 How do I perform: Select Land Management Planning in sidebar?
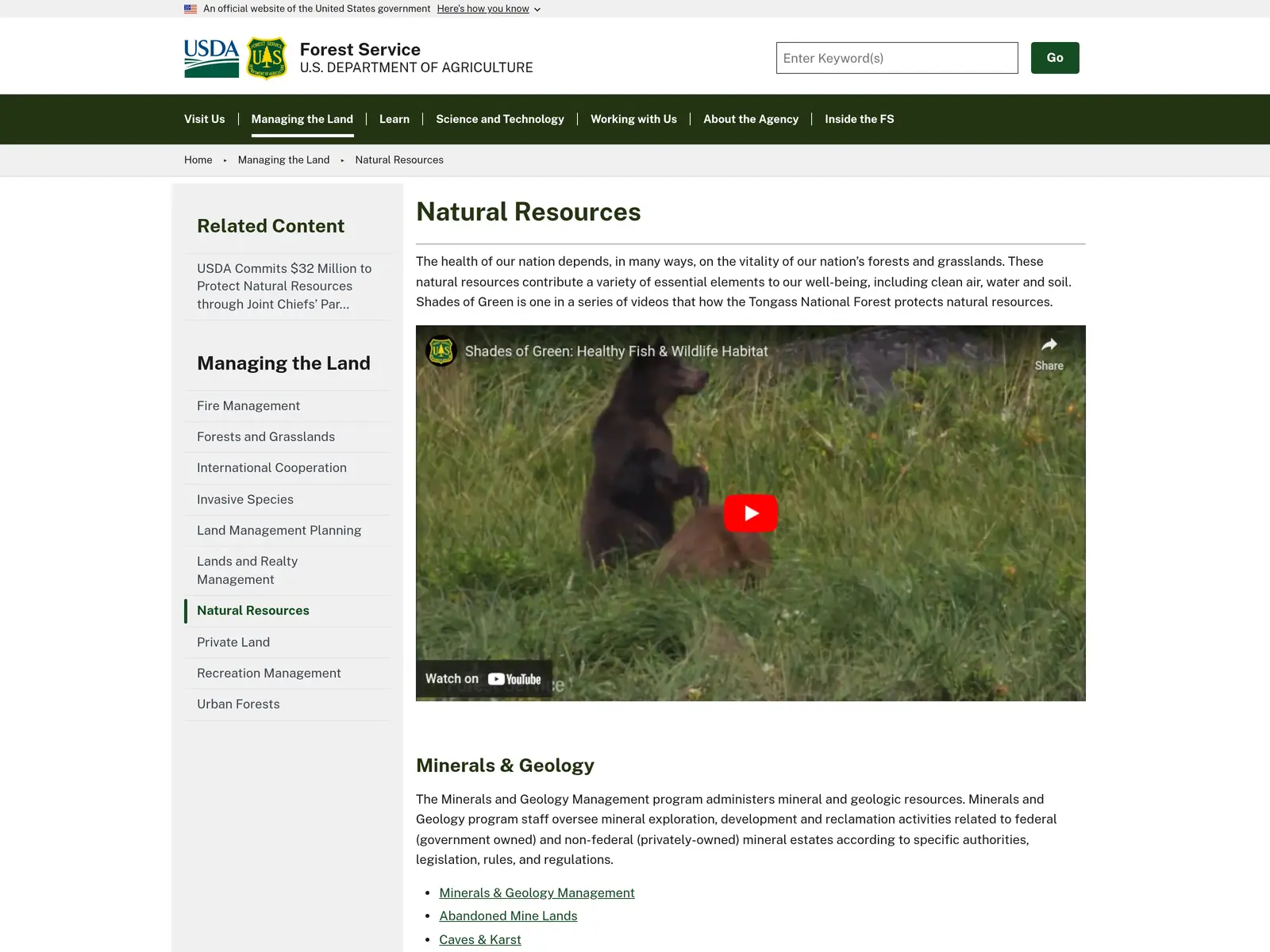[287, 531]
